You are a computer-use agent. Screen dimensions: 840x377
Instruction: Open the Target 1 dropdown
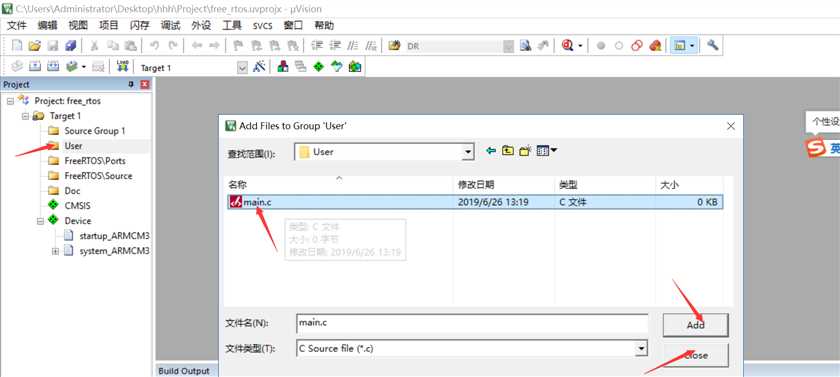[243, 67]
